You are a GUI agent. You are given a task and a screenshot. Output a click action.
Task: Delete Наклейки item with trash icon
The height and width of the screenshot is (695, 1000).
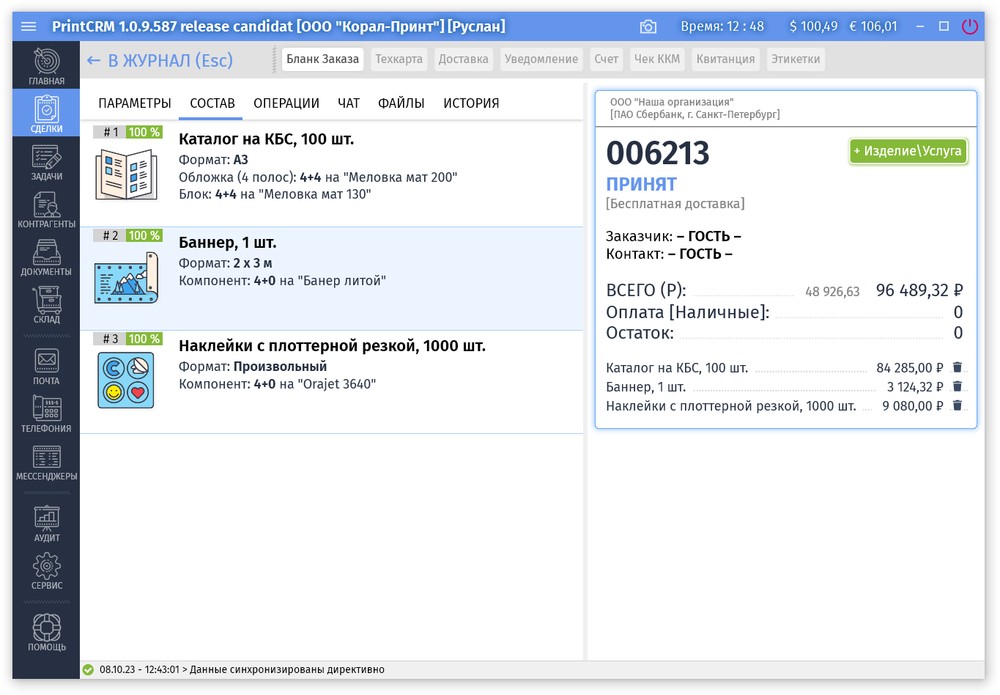coord(957,406)
